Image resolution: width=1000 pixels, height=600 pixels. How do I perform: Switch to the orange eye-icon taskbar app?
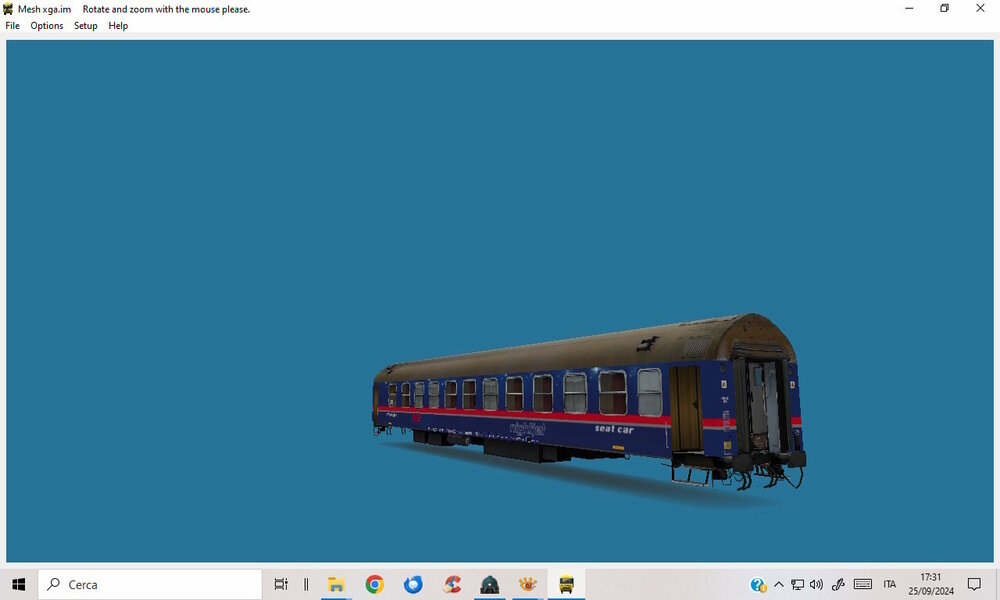pos(528,584)
